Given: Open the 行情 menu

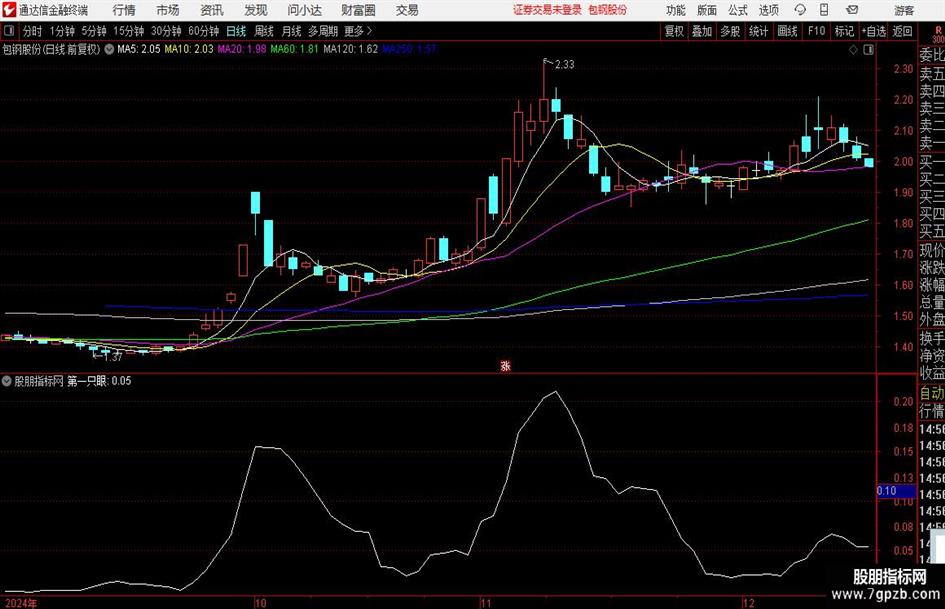Looking at the screenshot, I should (124, 10).
